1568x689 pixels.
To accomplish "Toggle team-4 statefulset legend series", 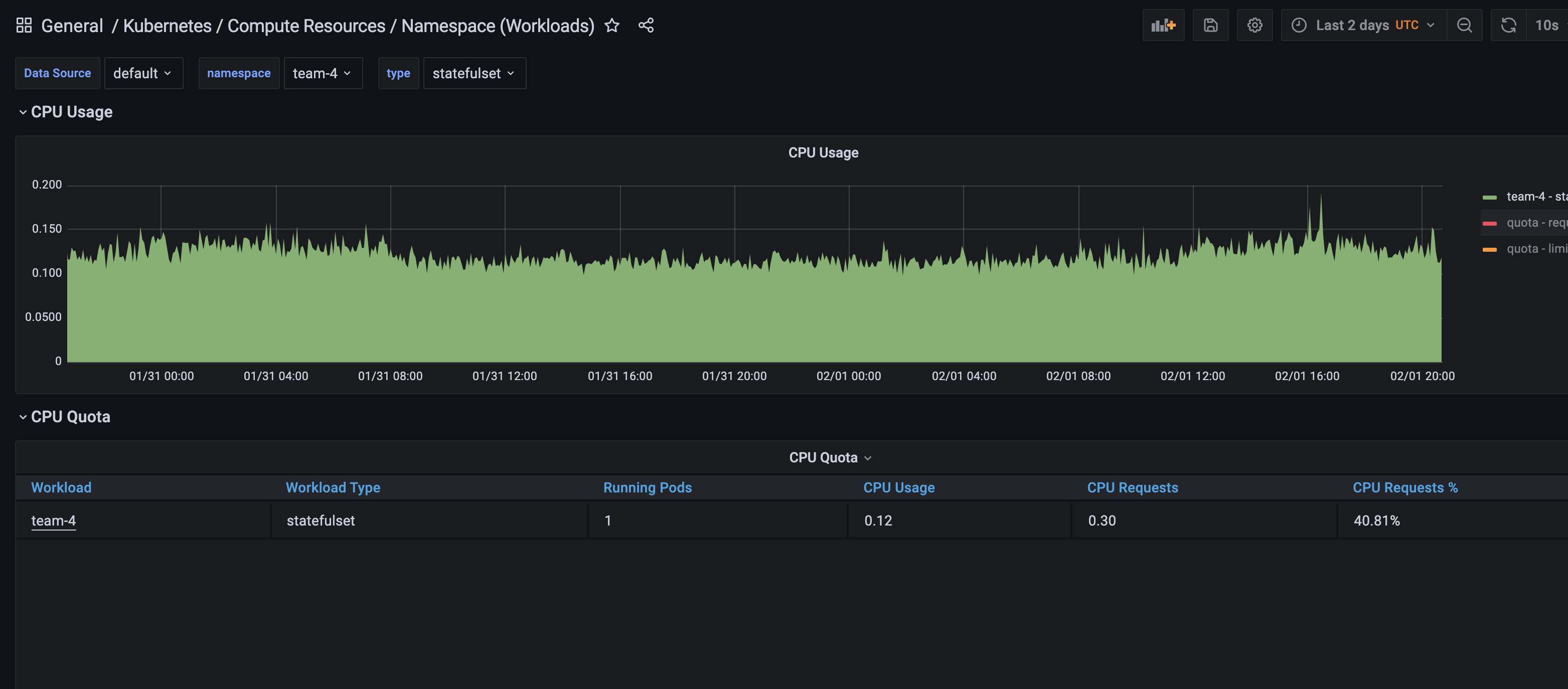I will click(x=1536, y=197).
